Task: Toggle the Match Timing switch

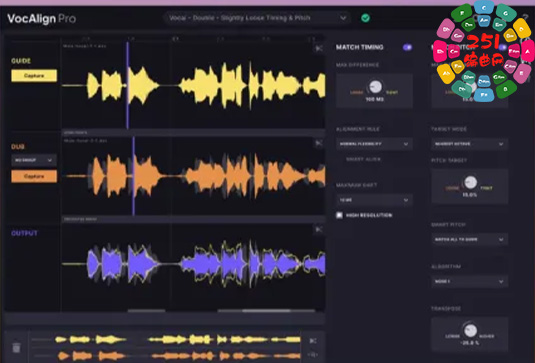Action: [x=407, y=47]
